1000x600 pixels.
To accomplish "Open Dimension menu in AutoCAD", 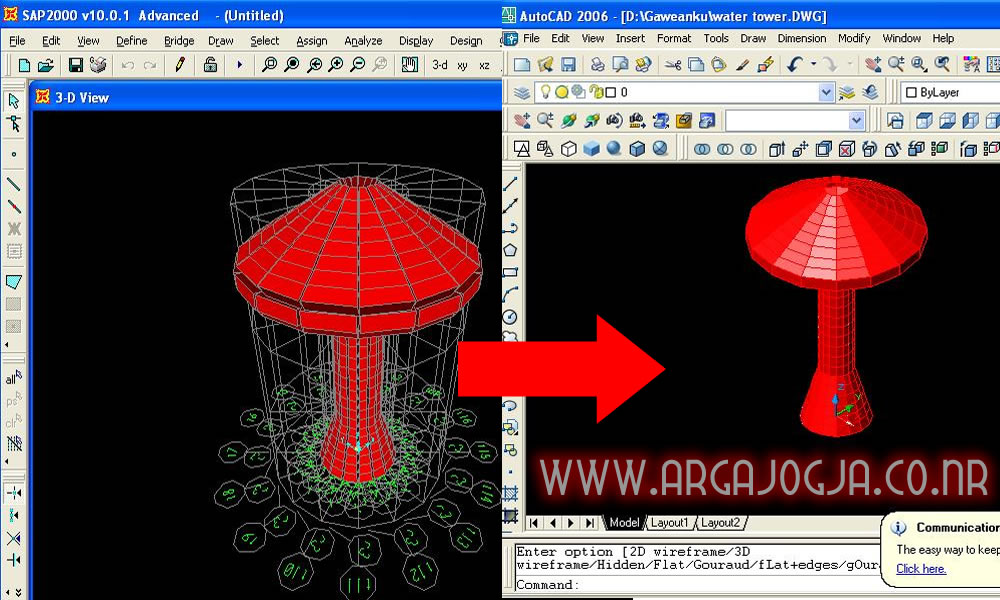I will 802,38.
